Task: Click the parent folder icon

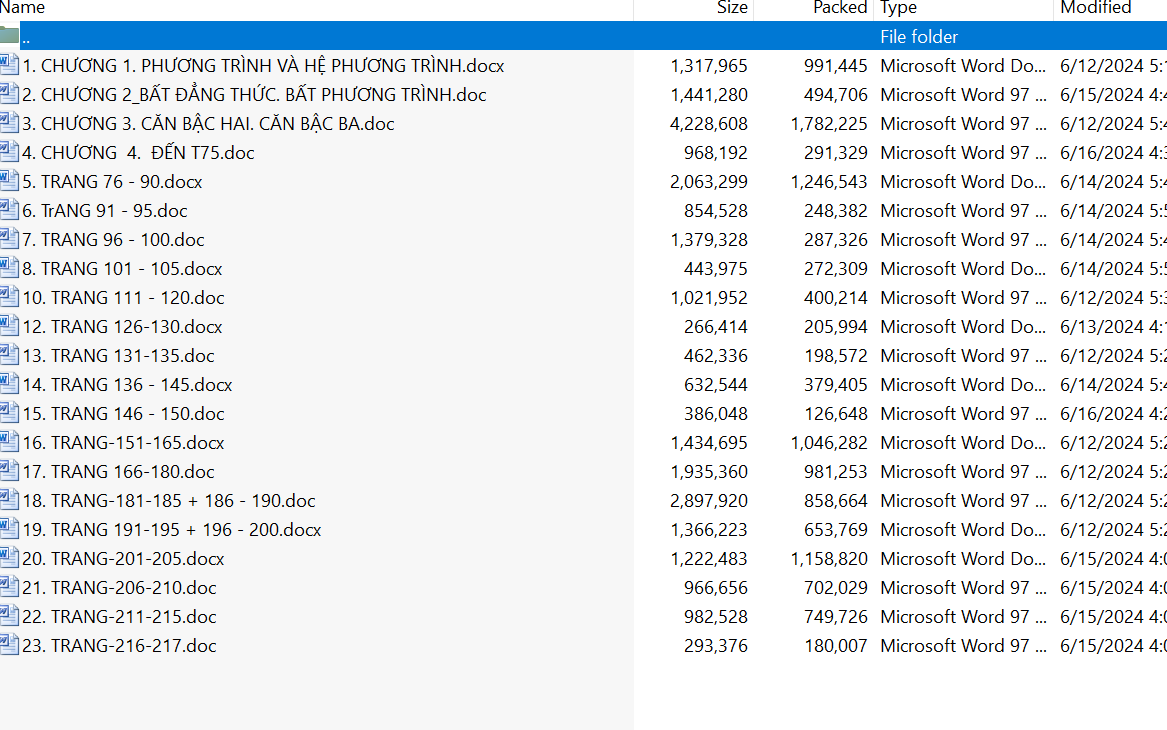Action: click(x=9, y=37)
